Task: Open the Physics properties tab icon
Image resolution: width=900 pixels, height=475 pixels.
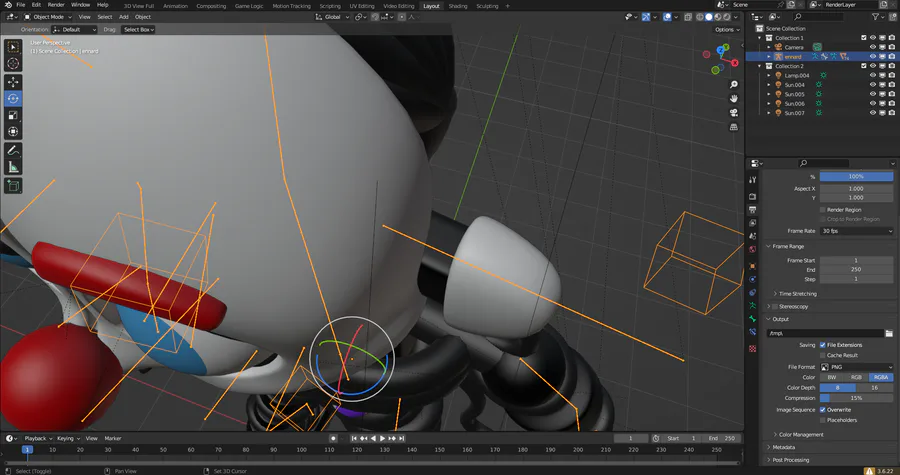Action: 752,279
